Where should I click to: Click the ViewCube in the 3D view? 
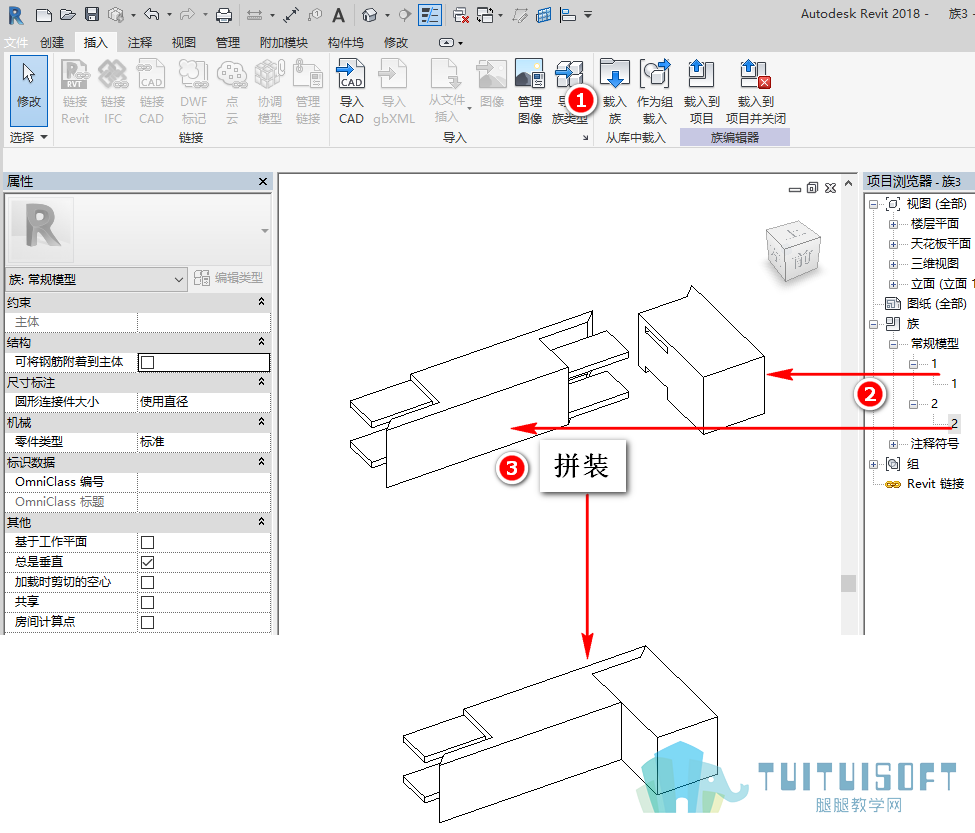click(793, 251)
